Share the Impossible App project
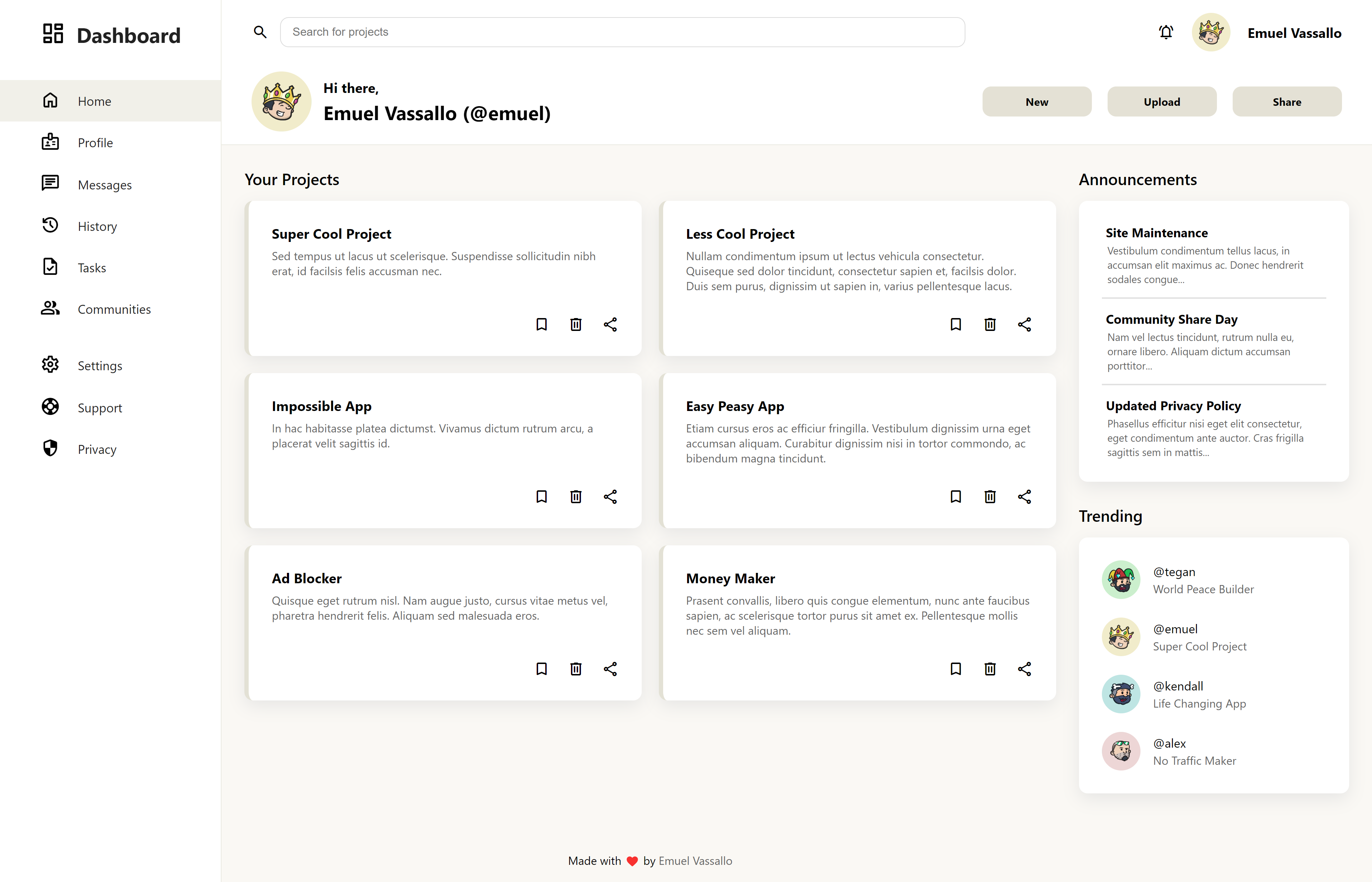Screen dimensions: 1372x882 coord(610,496)
